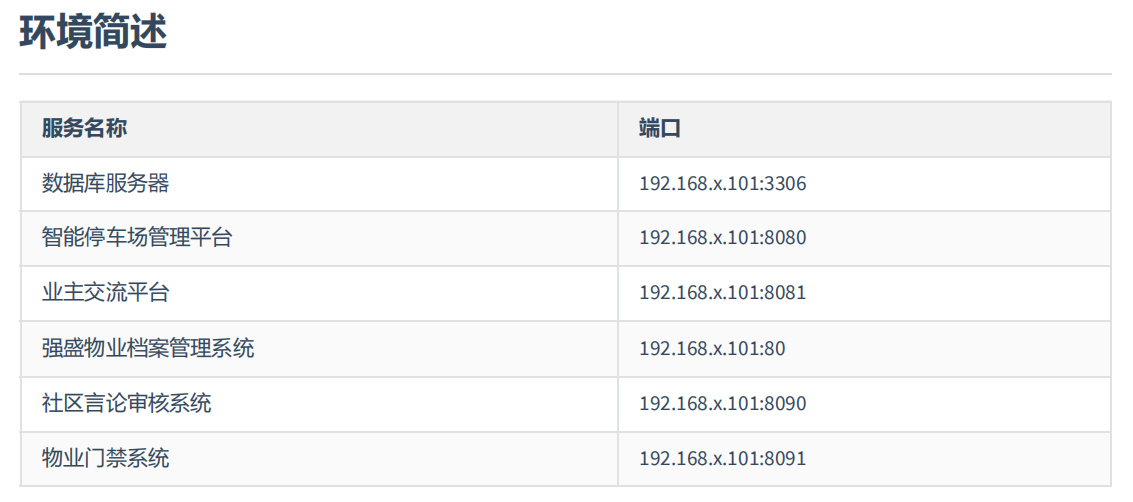Click the 192.168.x.101:8090 address
The height and width of the screenshot is (502, 1133).
(722, 404)
